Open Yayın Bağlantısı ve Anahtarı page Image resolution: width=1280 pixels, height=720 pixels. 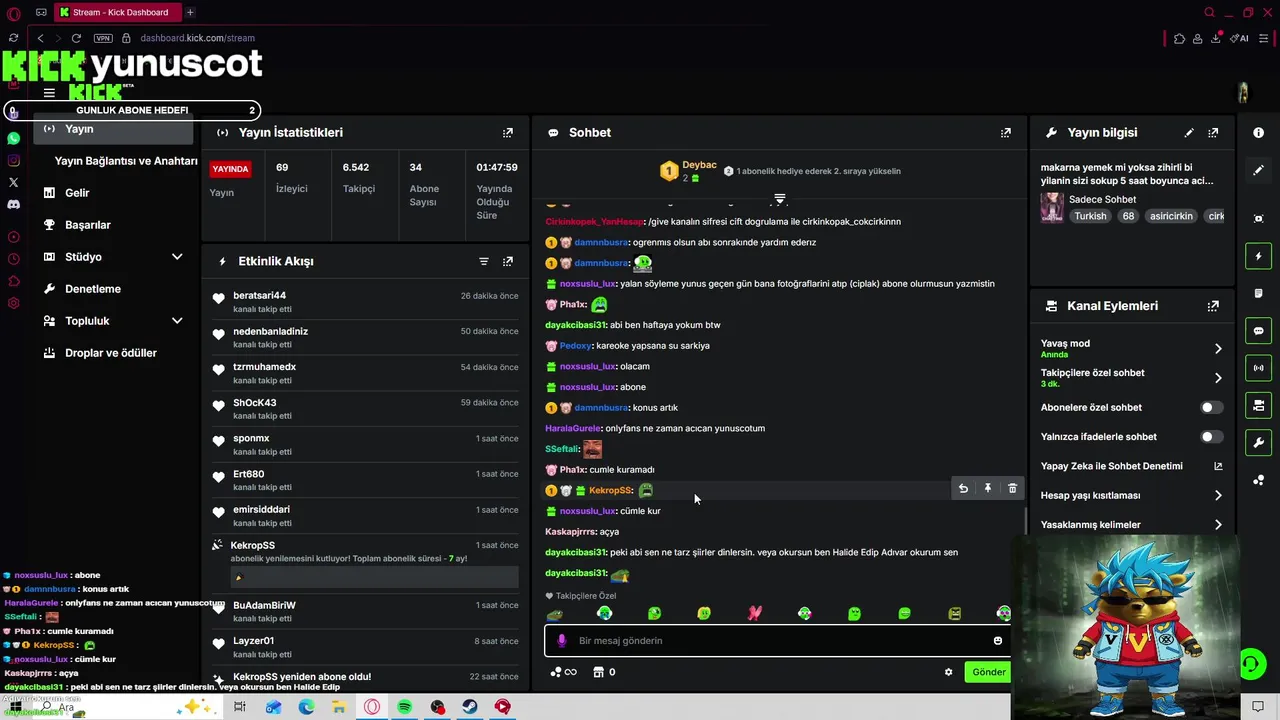[125, 161]
